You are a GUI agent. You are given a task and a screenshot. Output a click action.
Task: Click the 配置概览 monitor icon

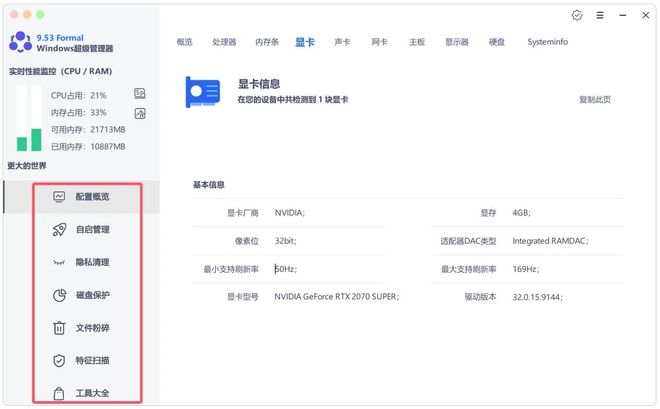(x=59, y=197)
